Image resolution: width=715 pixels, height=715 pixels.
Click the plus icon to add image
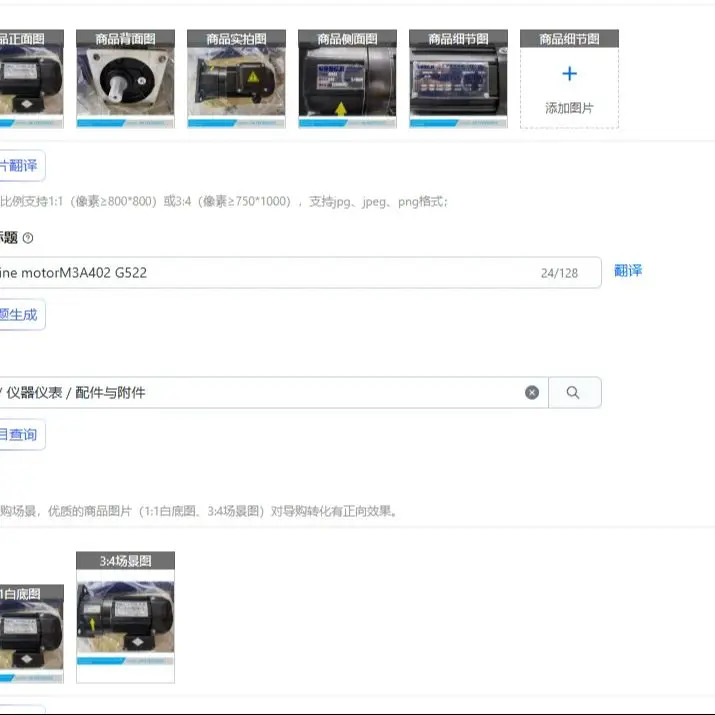(569, 73)
